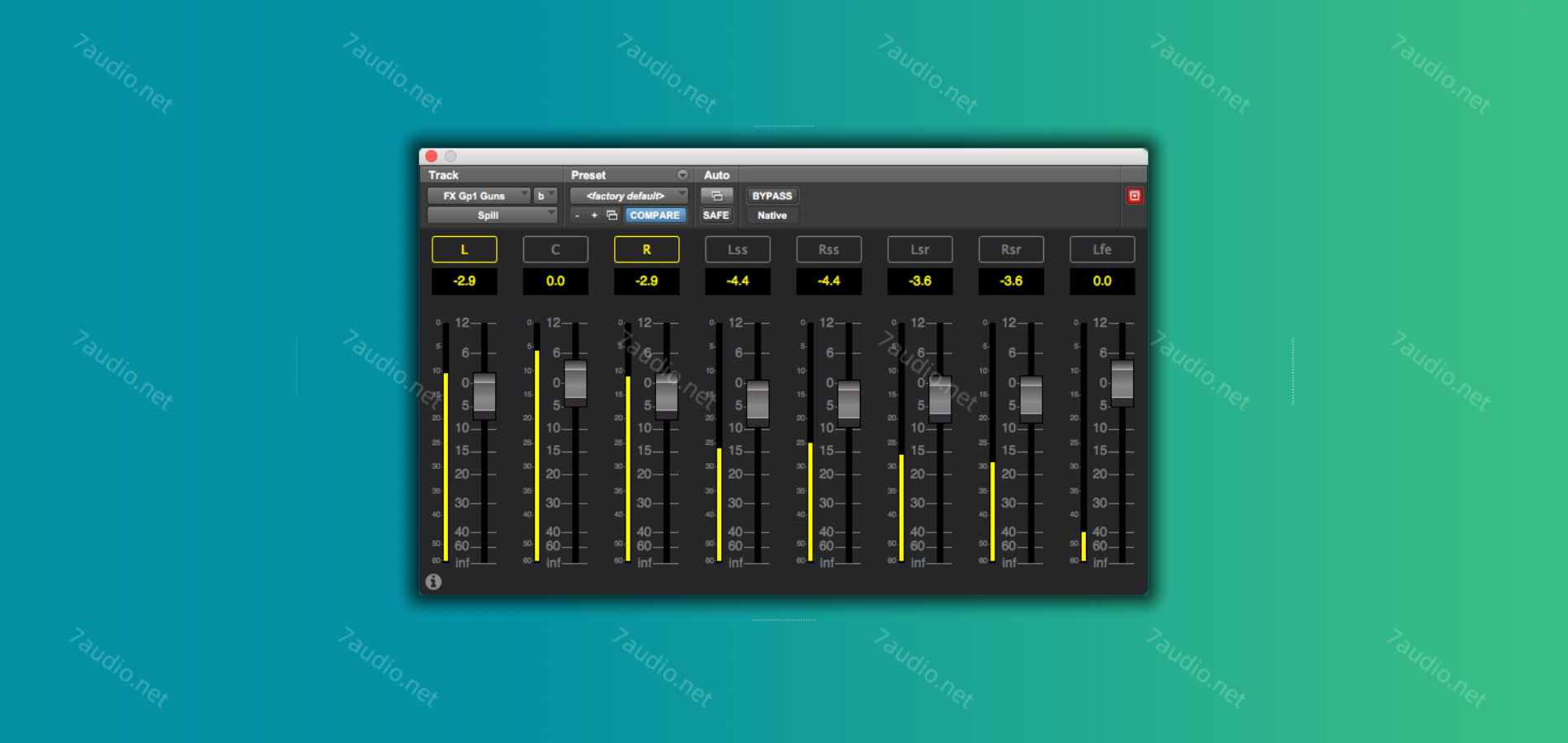Click the Native format label

[x=772, y=215]
